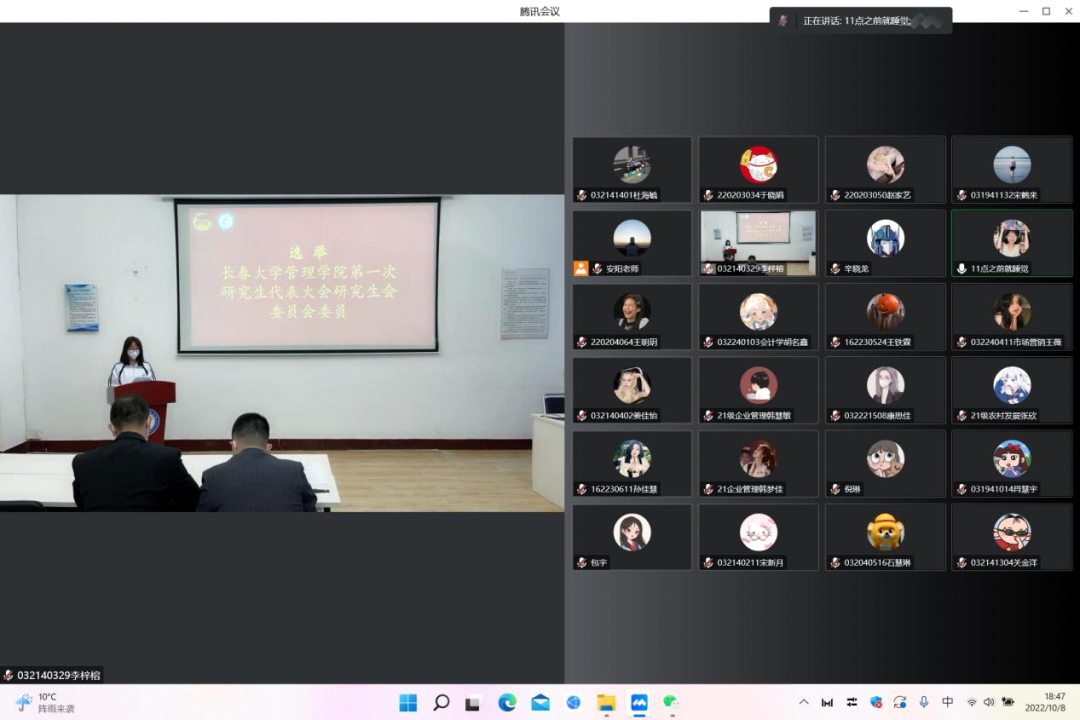Launch Microsoft Edge from the taskbar
Screen dimensions: 1080x720
[x=508, y=702]
